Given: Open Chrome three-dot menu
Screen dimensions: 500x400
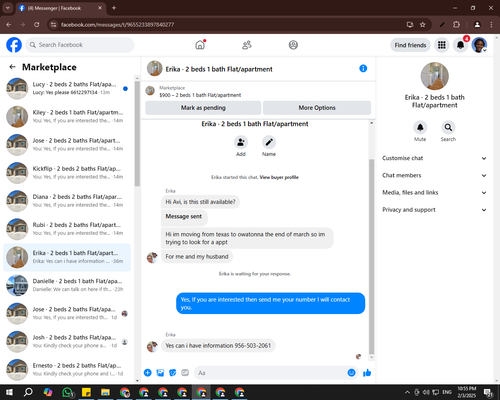Looking at the screenshot, I should 491,25.
